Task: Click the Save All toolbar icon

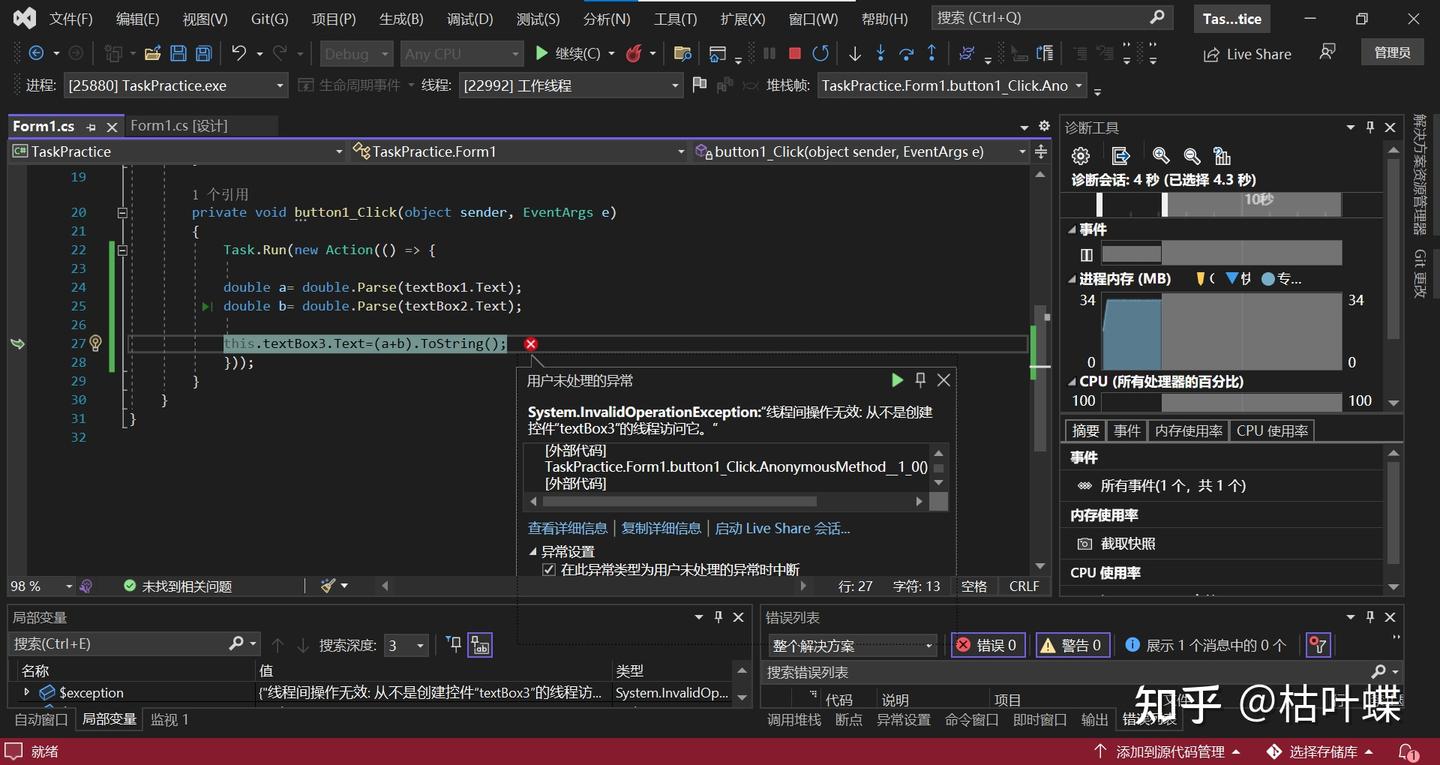Action: point(203,54)
